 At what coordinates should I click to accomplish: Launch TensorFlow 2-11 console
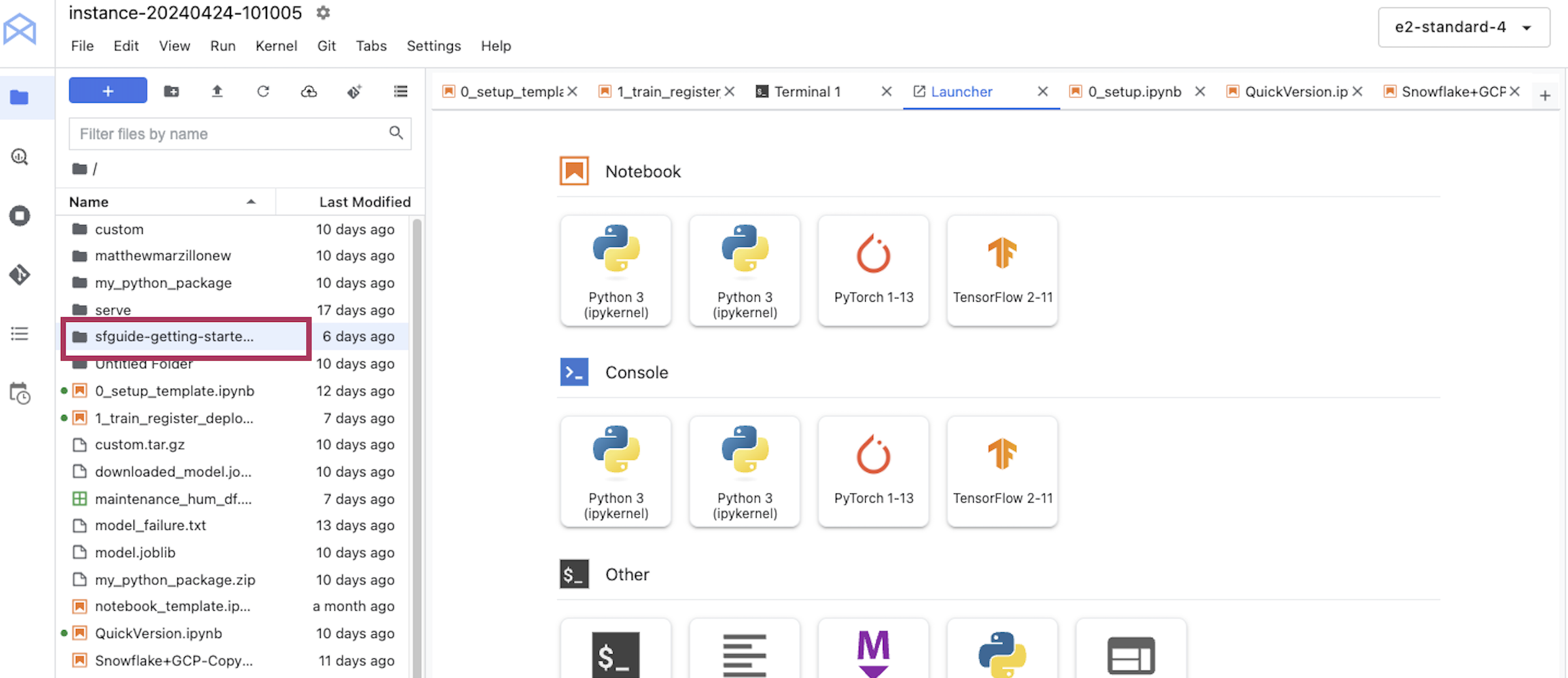pos(1002,471)
